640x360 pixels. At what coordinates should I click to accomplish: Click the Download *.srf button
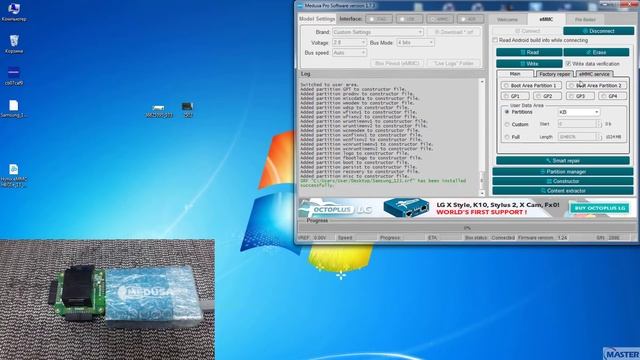click(x=453, y=32)
